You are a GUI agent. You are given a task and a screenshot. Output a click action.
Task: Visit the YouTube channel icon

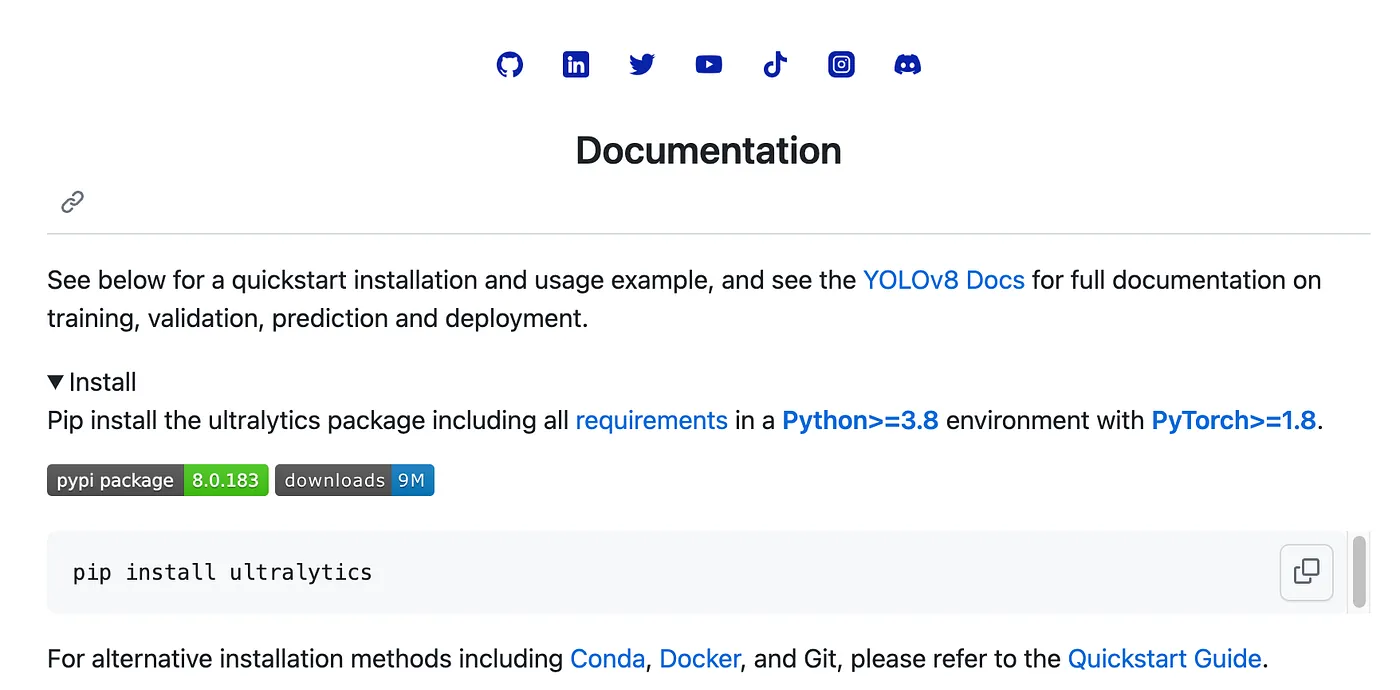tap(709, 65)
